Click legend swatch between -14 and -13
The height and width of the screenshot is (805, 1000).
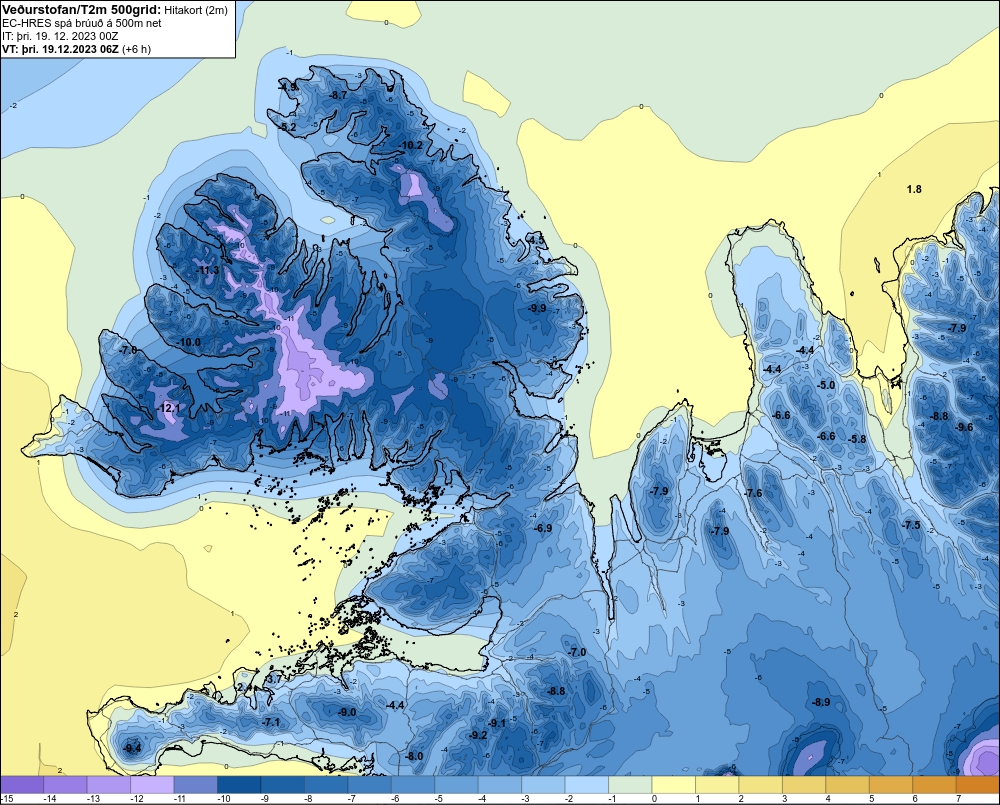pyautogui.click(x=66, y=785)
